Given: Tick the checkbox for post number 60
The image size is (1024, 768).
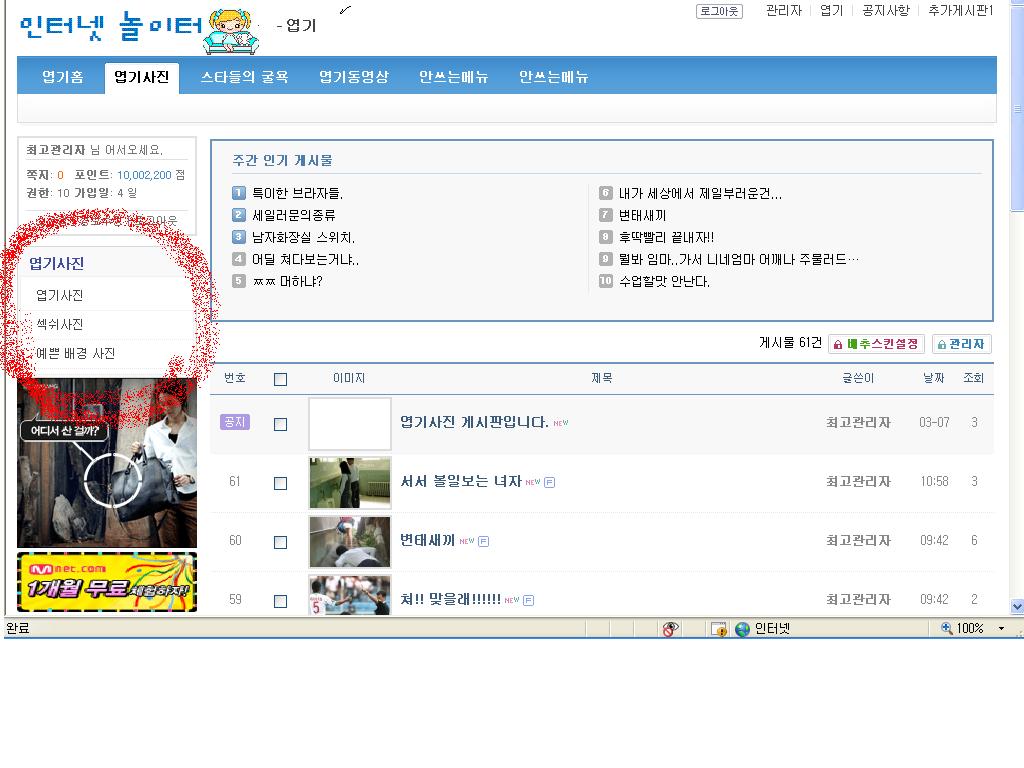Looking at the screenshot, I should point(280,542).
